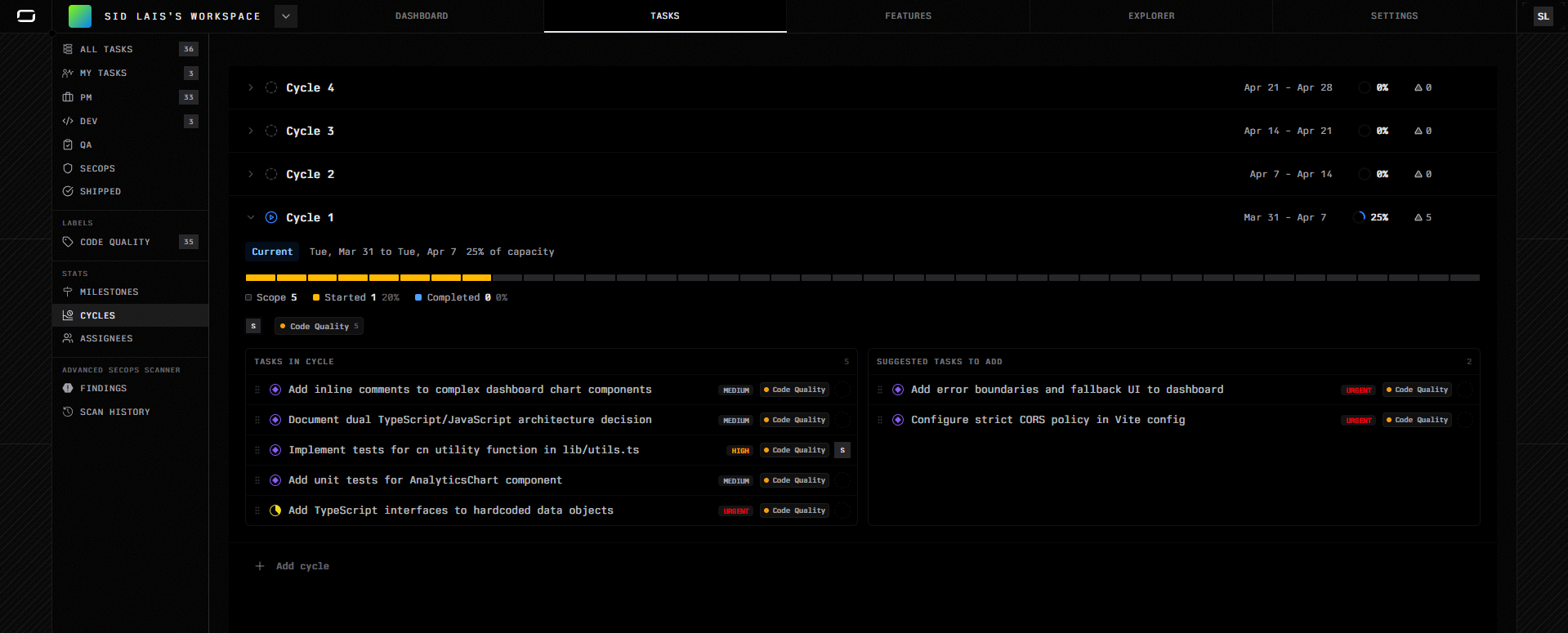Viewport: 1568px width, 633px height.
Task: Toggle status of 'Configure strict CORS policy' task
Action: 898,420
